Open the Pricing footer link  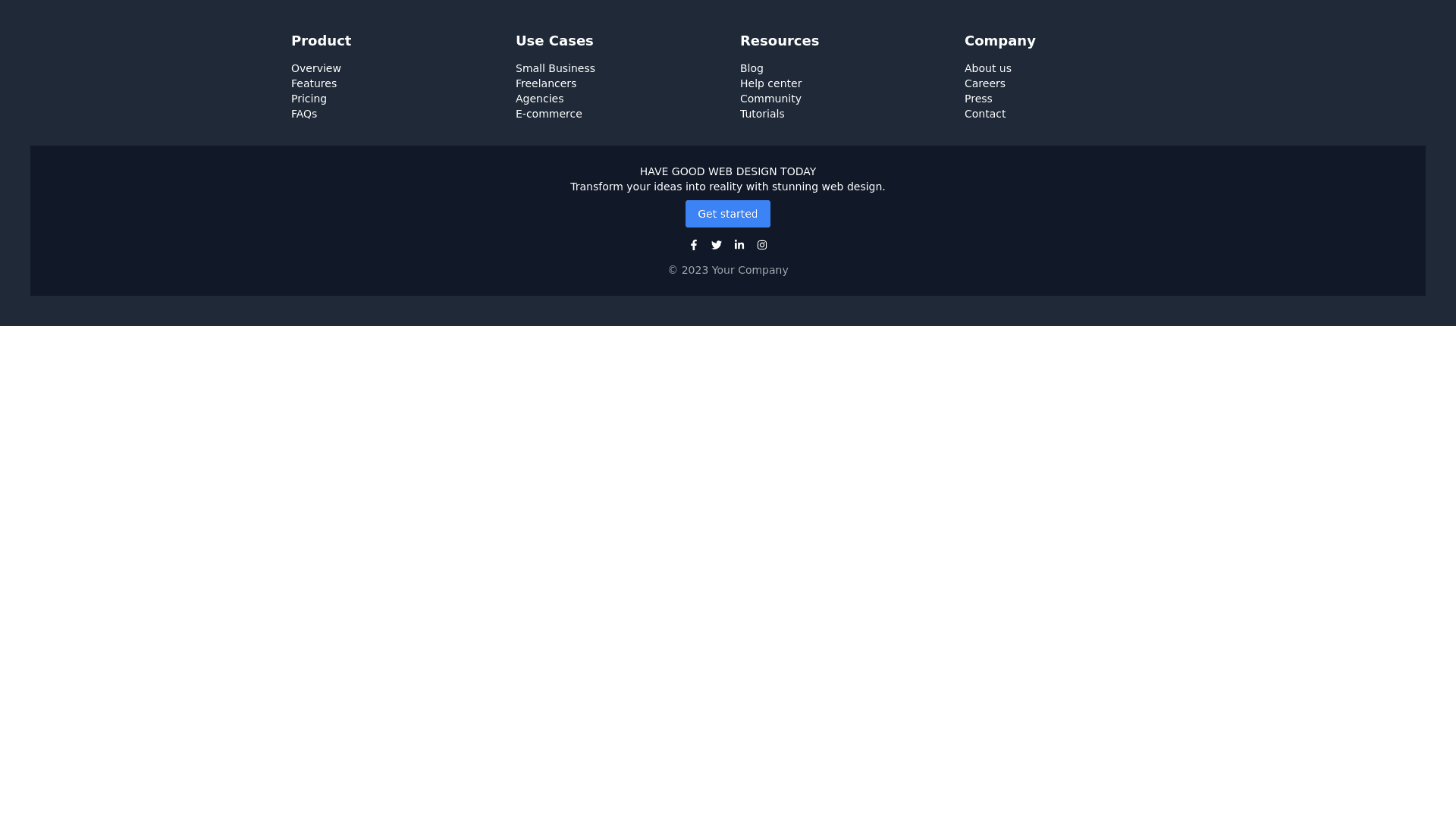coord(309,99)
